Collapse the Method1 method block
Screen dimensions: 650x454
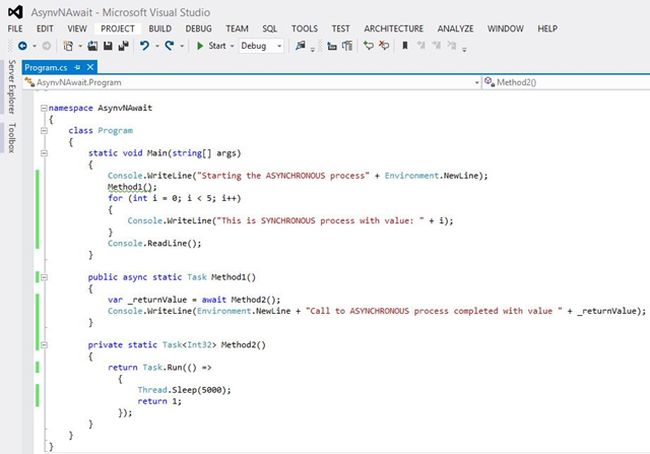pos(44,277)
